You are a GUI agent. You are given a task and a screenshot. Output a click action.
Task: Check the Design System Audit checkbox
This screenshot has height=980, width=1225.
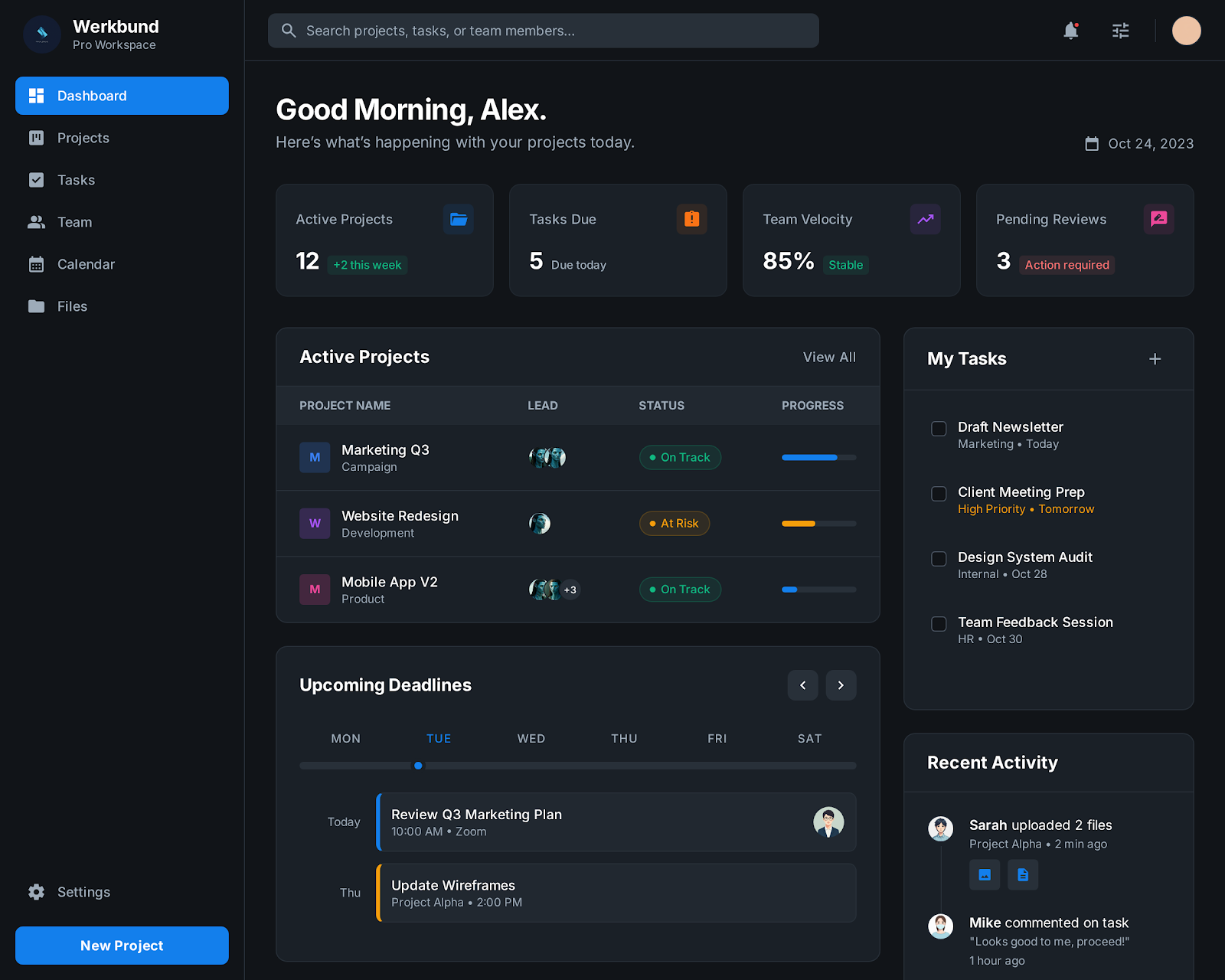coord(939,559)
